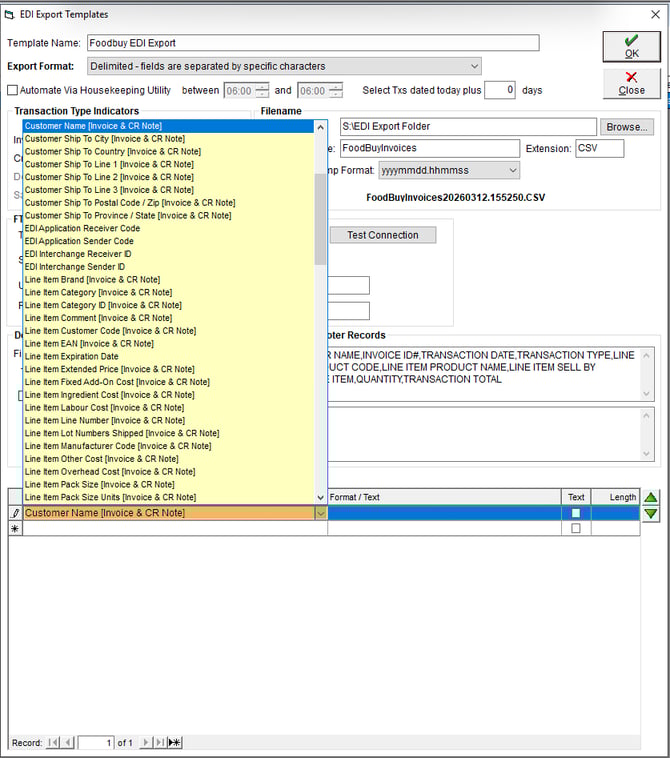Pick EDI Application Sender Code

[x=168, y=241]
